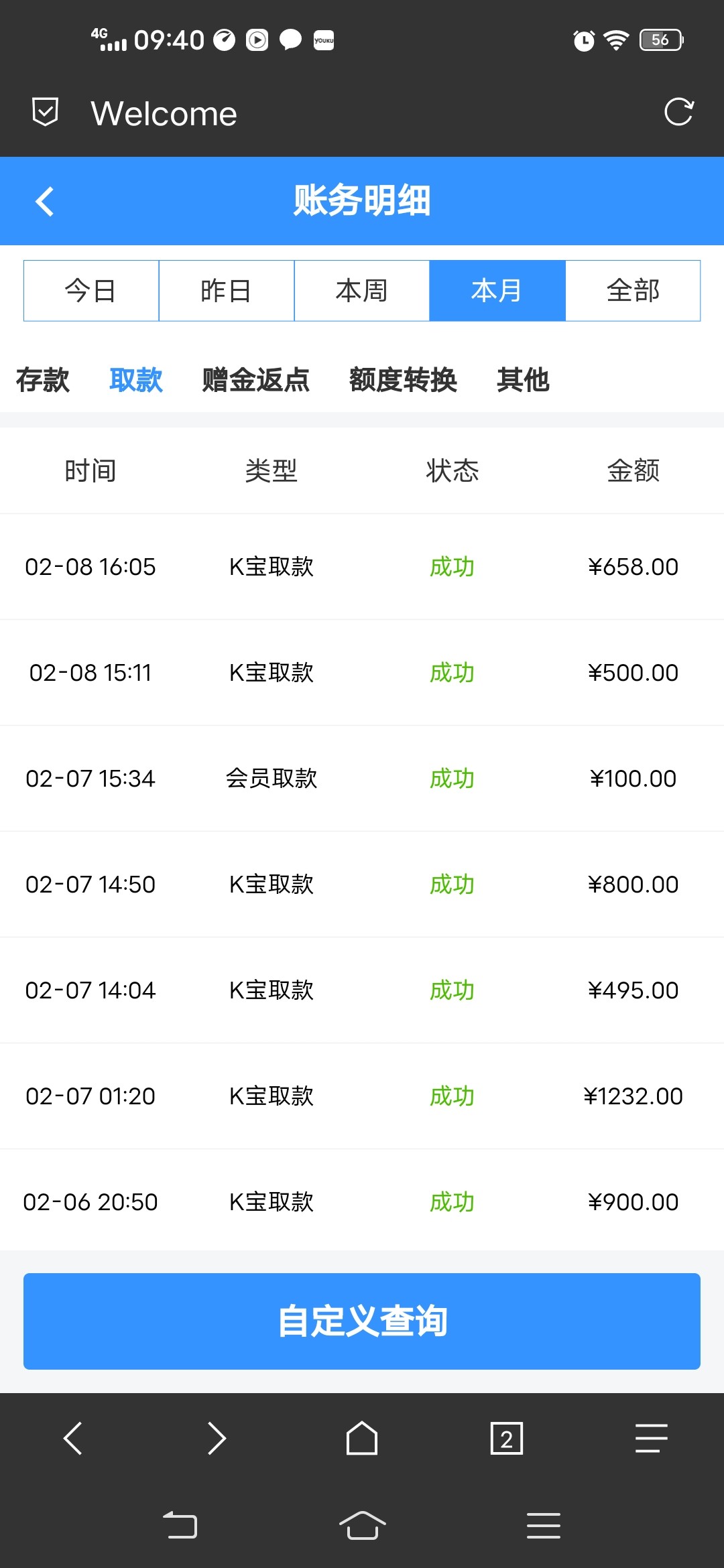The height and width of the screenshot is (1568, 724).
Task: Tap the shield security icon beside Welcome
Action: tap(45, 112)
